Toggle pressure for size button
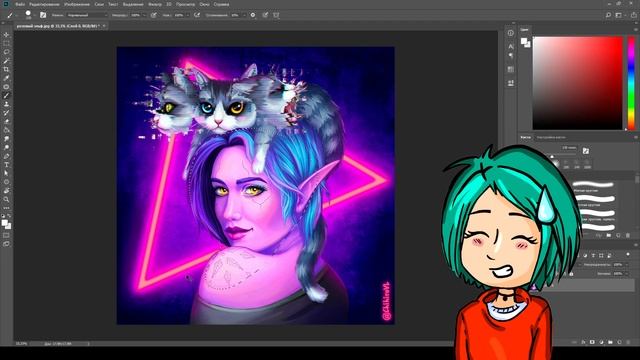The height and width of the screenshot is (360, 640). [x=265, y=15]
